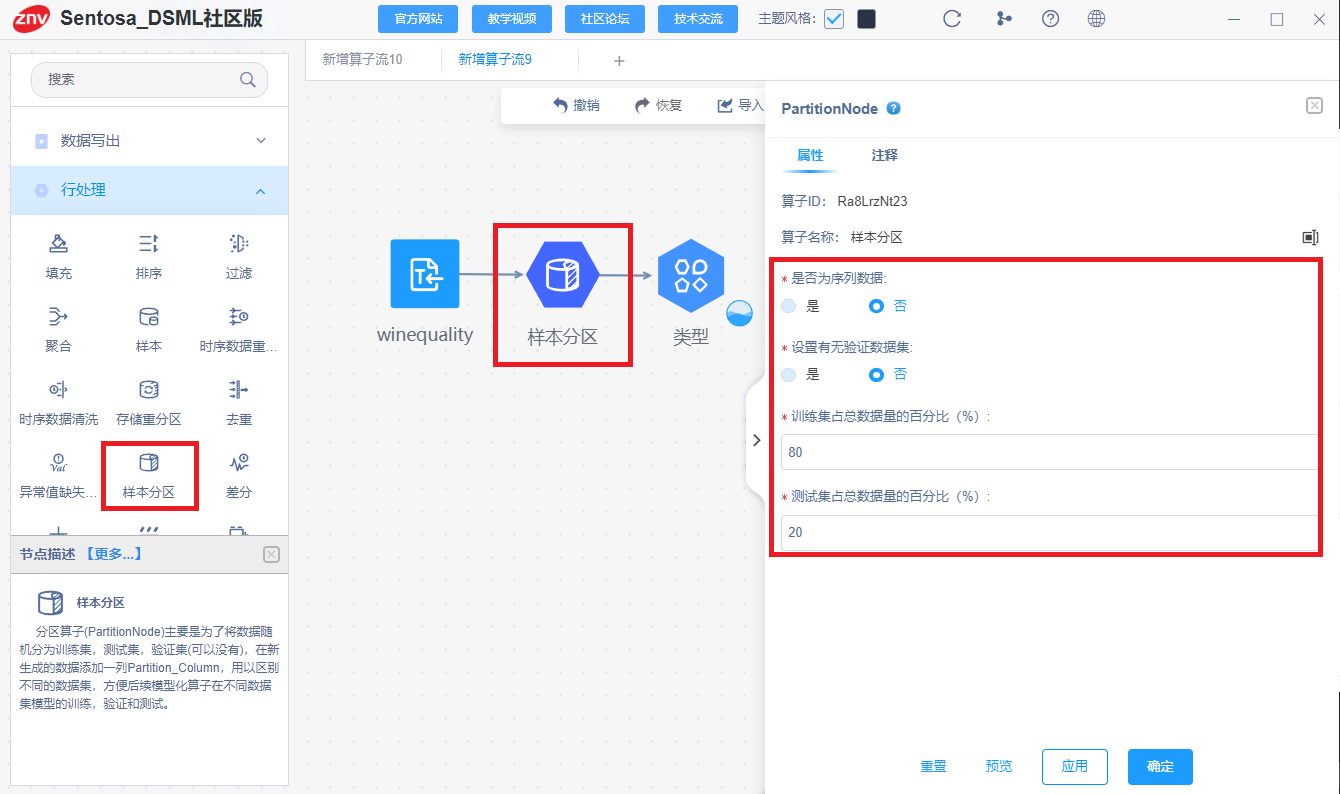Select the 时序数据重采样 operator icon

point(238,317)
